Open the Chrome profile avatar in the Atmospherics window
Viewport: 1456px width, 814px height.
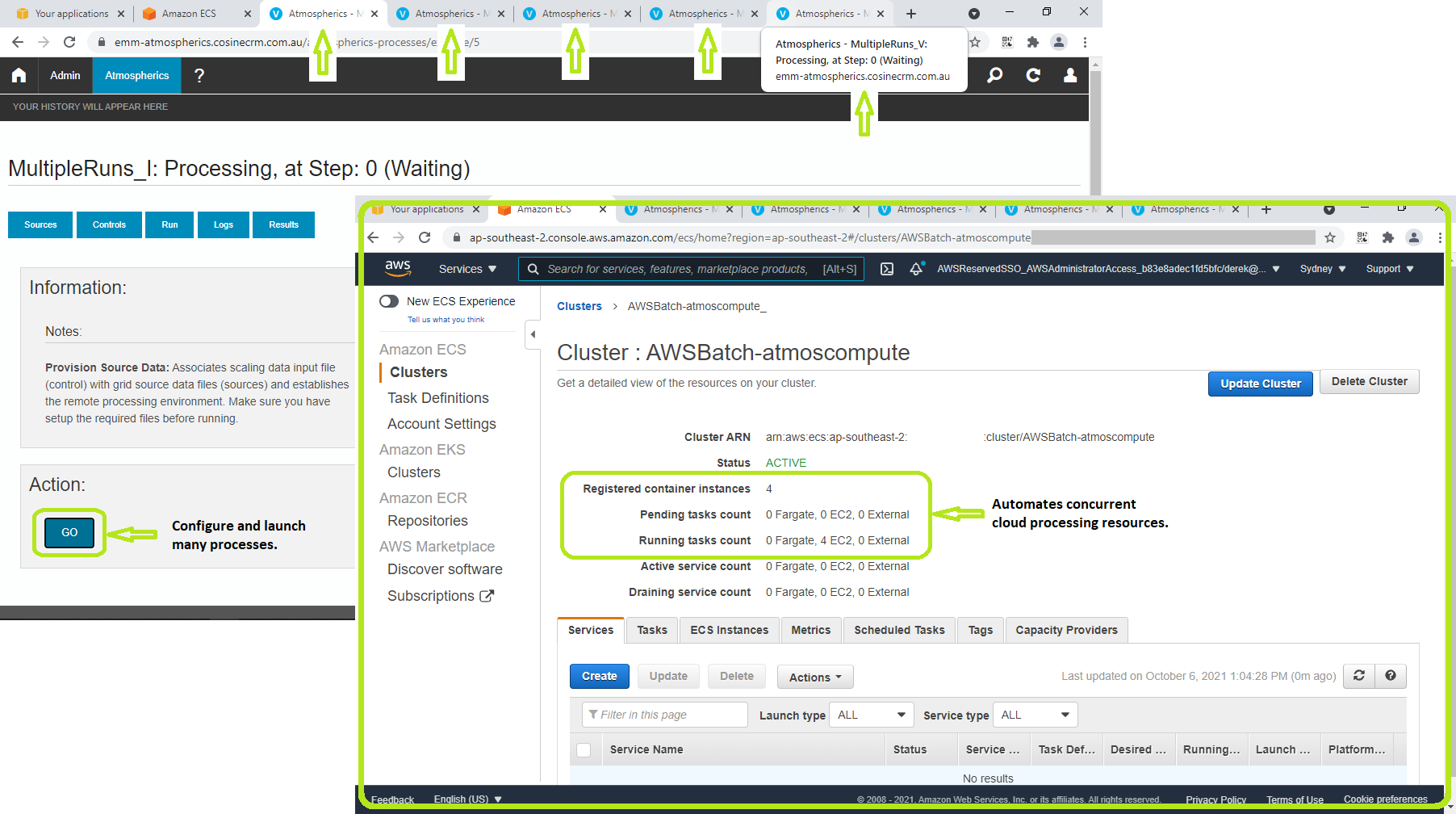pos(1059,42)
